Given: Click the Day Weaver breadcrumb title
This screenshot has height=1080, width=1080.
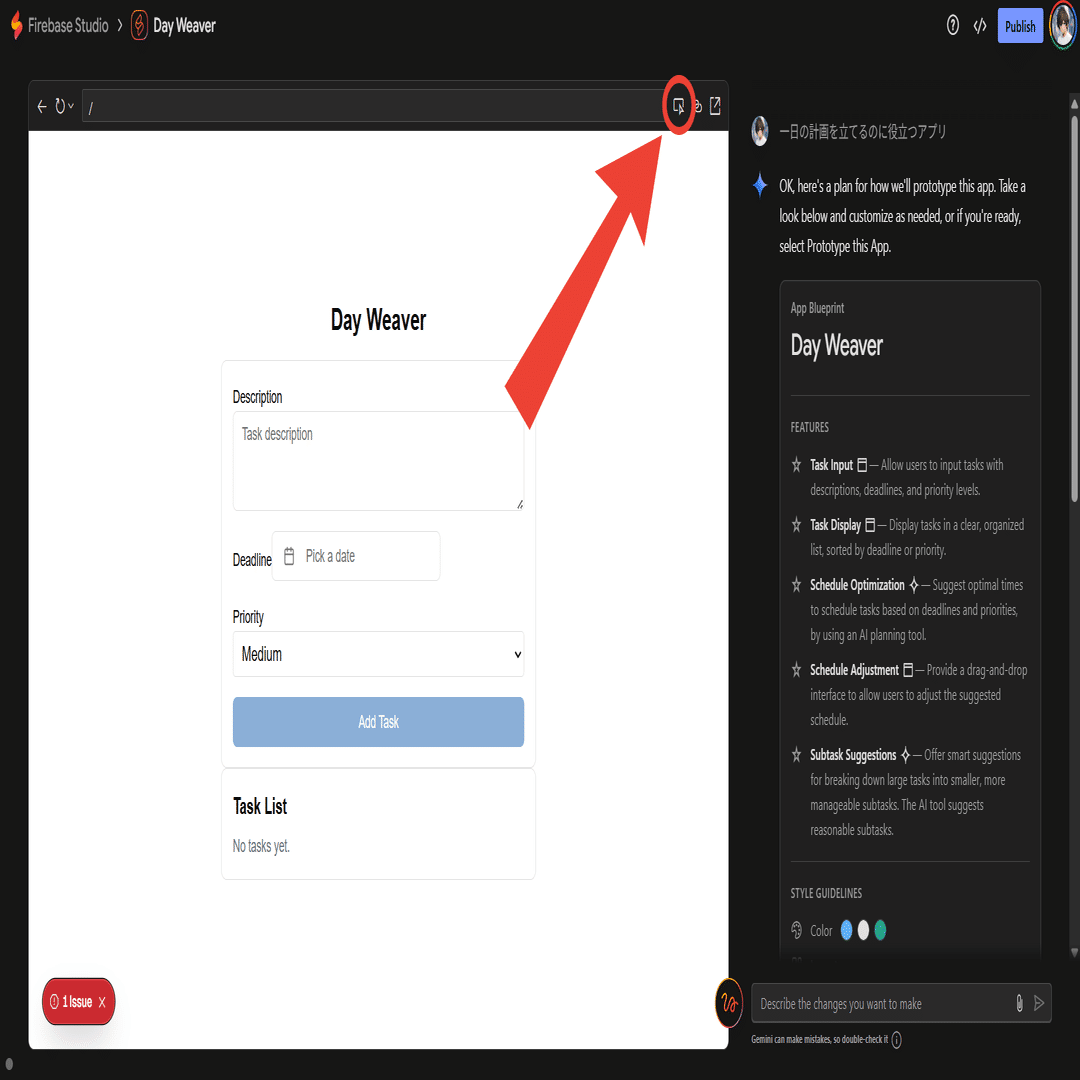Looking at the screenshot, I should pos(184,25).
